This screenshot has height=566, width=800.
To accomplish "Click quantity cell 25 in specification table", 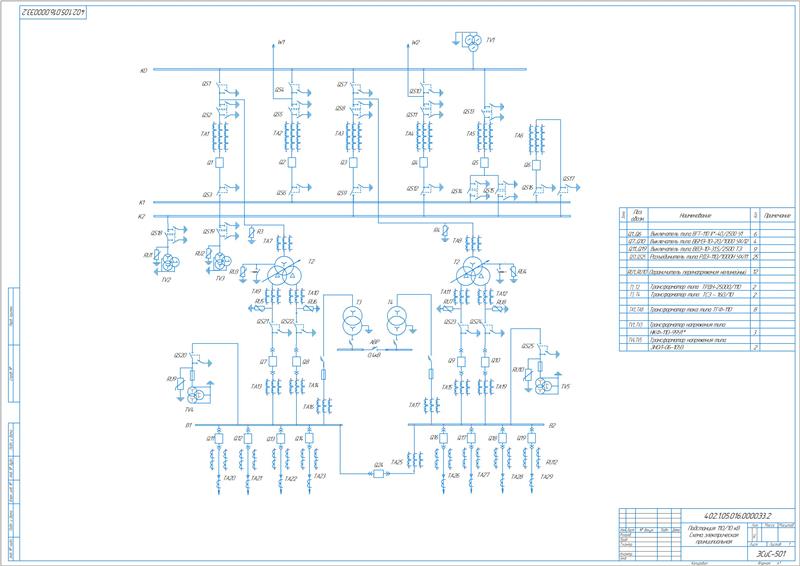I will point(755,256).
